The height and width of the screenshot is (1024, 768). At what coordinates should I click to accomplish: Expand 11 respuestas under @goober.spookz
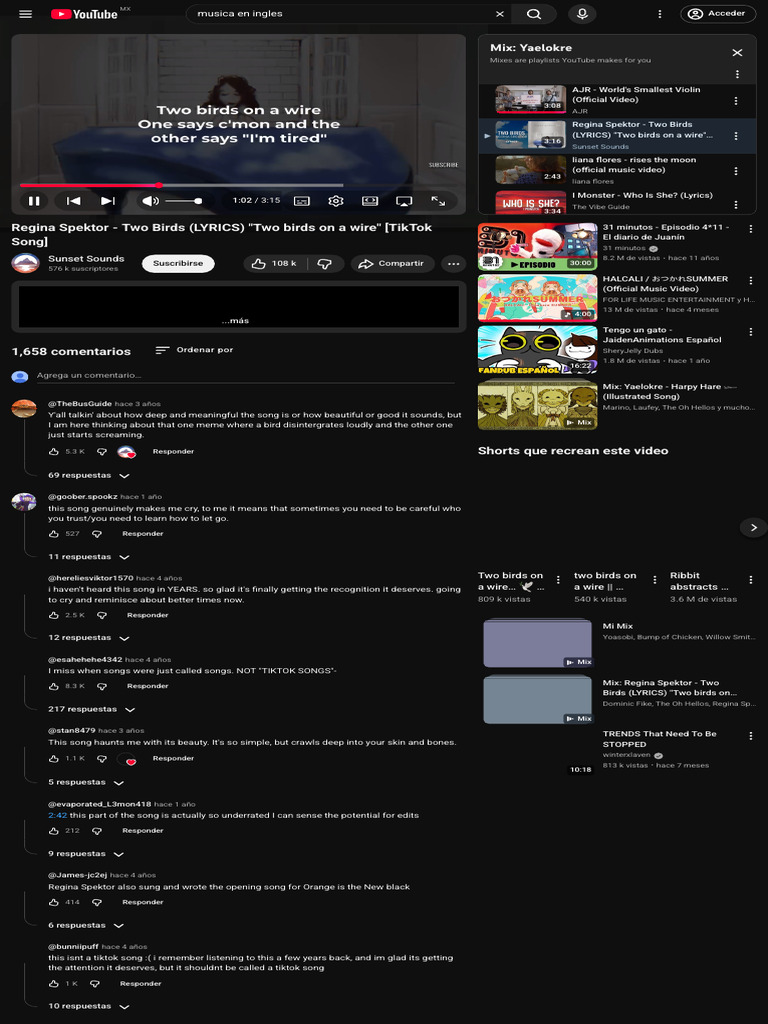(x=89, y=557)
